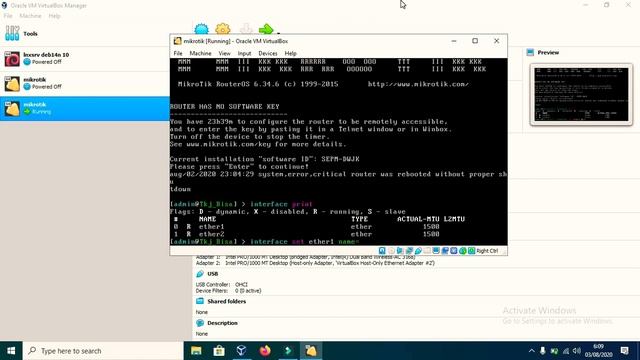Maximize the mikrotik VM window
This screenshot has height=360, width=640.
(475, 41)
